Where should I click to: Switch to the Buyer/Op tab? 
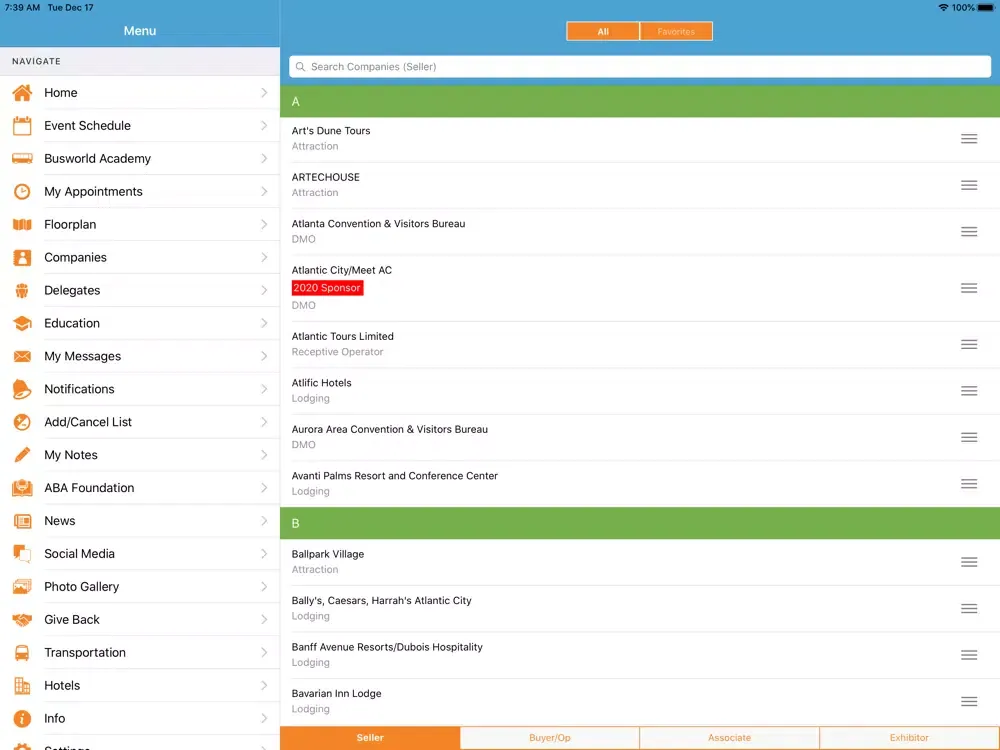click(x=550, y=738)
